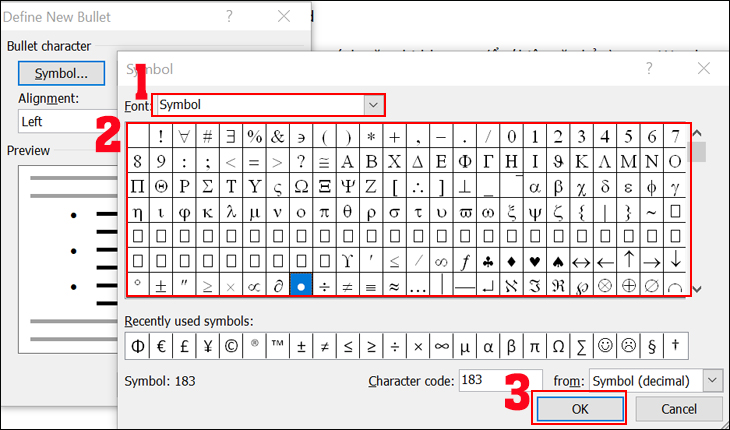This screenshot has width=730, height=430.
Task: Choose the function f (ƒ) symbol
Action: click(x=464, y=261)
